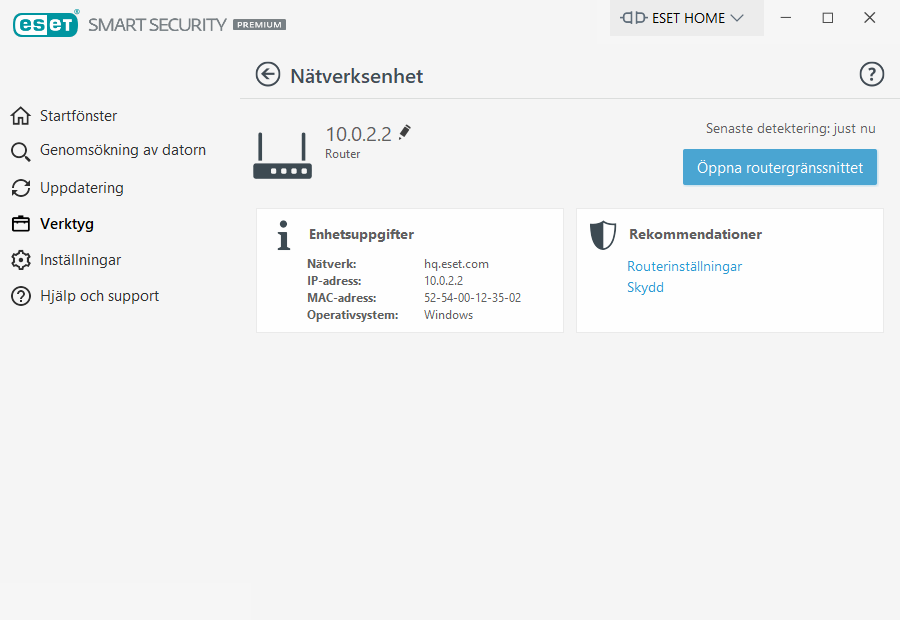Open Hjälp och support page
900x620 pixels.
[x=99, y=296]
